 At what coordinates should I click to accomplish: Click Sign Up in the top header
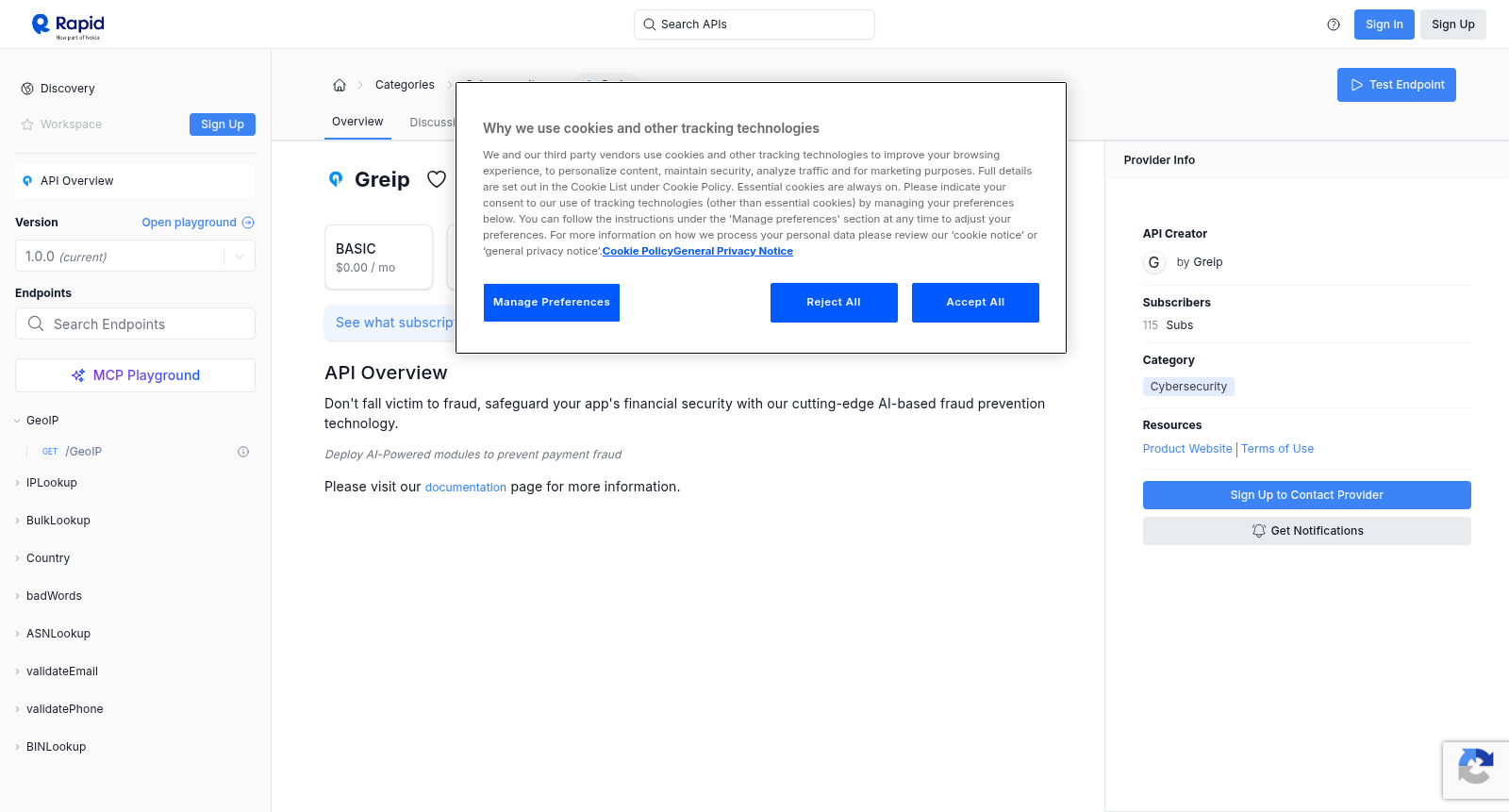tap(1453, 25)
